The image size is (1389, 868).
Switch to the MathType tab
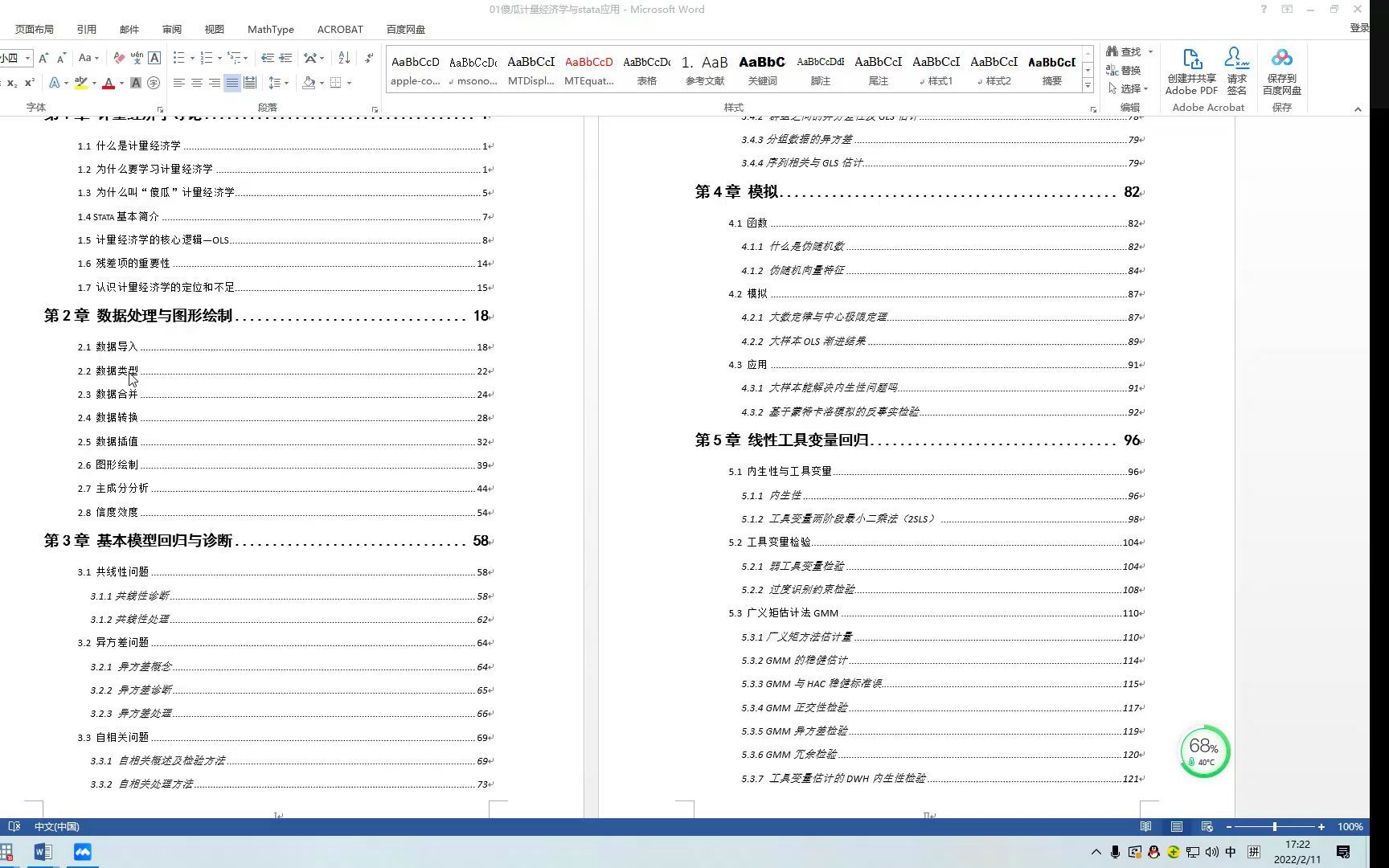(271, 29)
